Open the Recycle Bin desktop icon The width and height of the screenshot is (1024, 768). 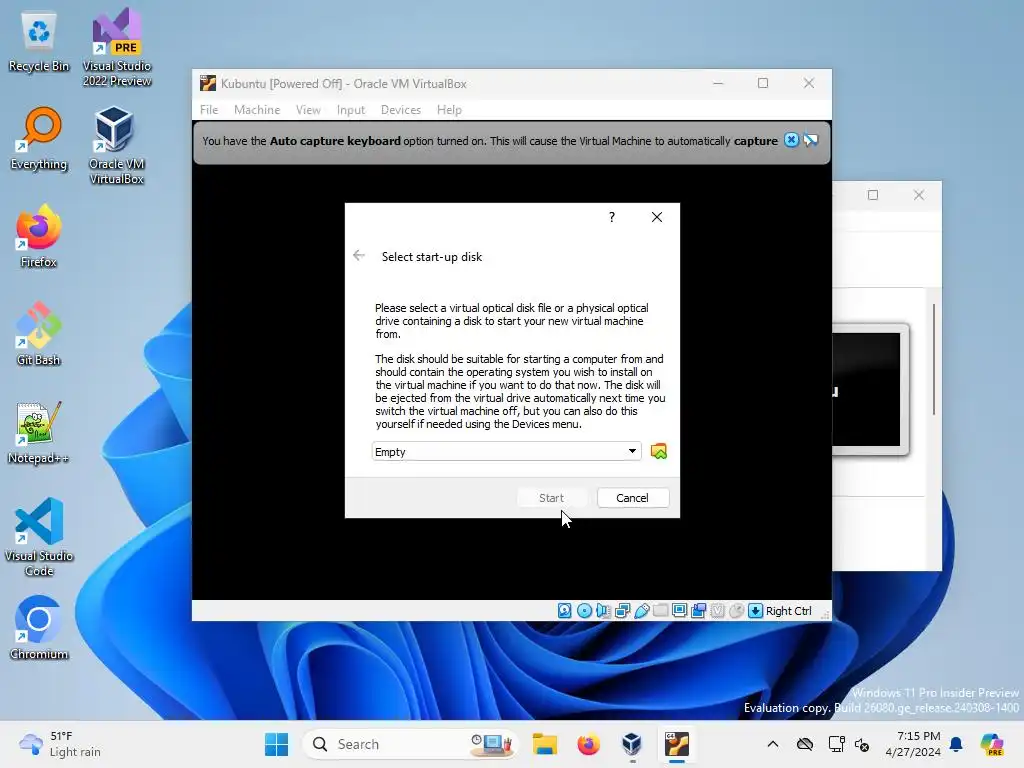click(x=39, y=42)
